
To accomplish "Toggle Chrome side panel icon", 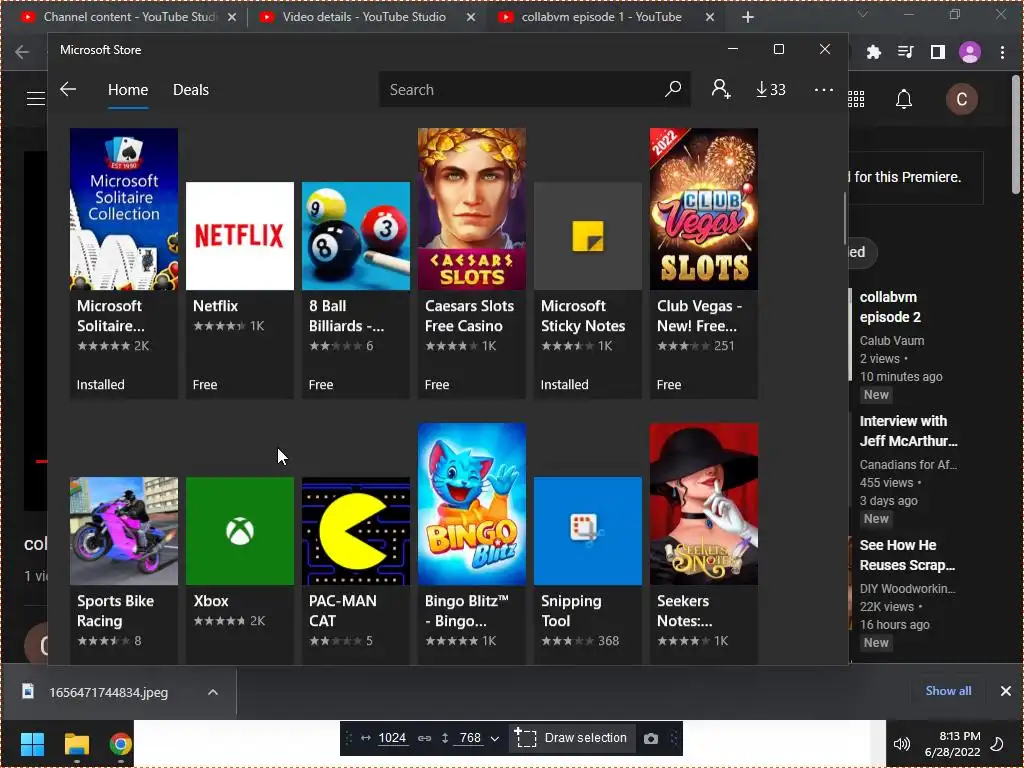I will (938, 52).
